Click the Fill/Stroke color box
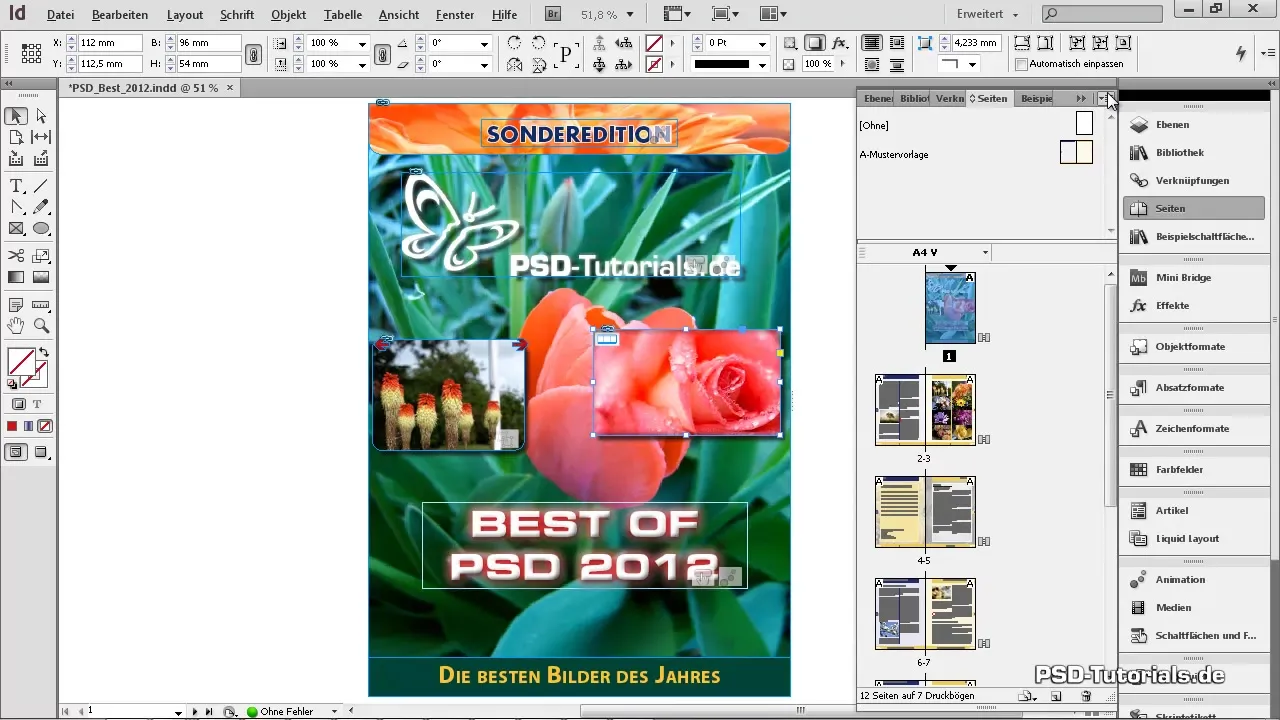This screenshot has width=1280, height=720. pos(21,360)
